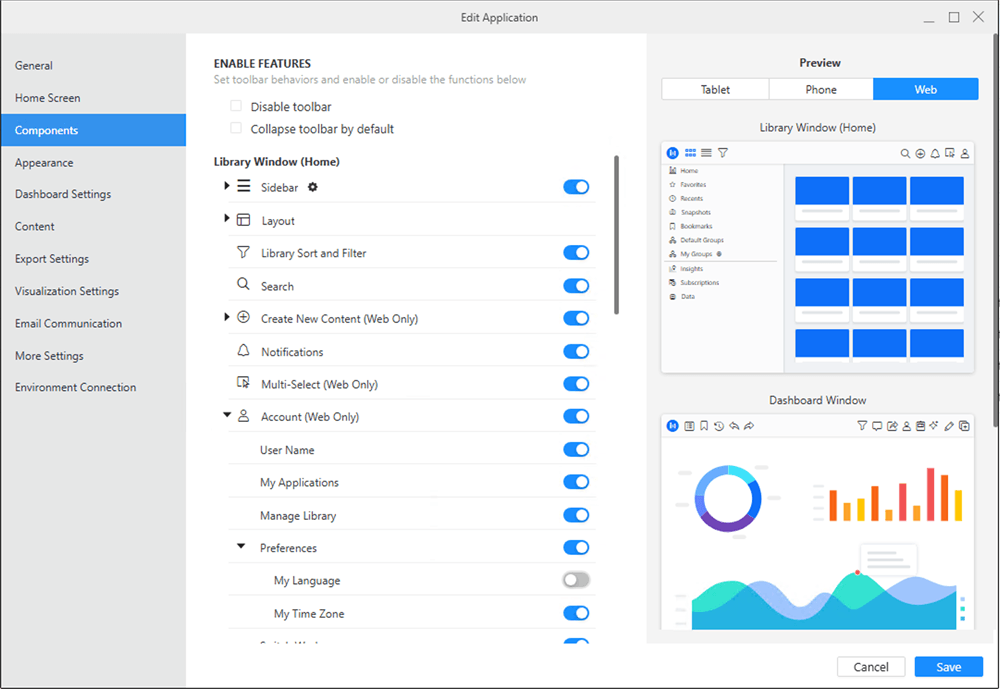Switch preview to the Tablet tab
The height and width of the screenshot is (689, 1000).
[x=715, y=89]
